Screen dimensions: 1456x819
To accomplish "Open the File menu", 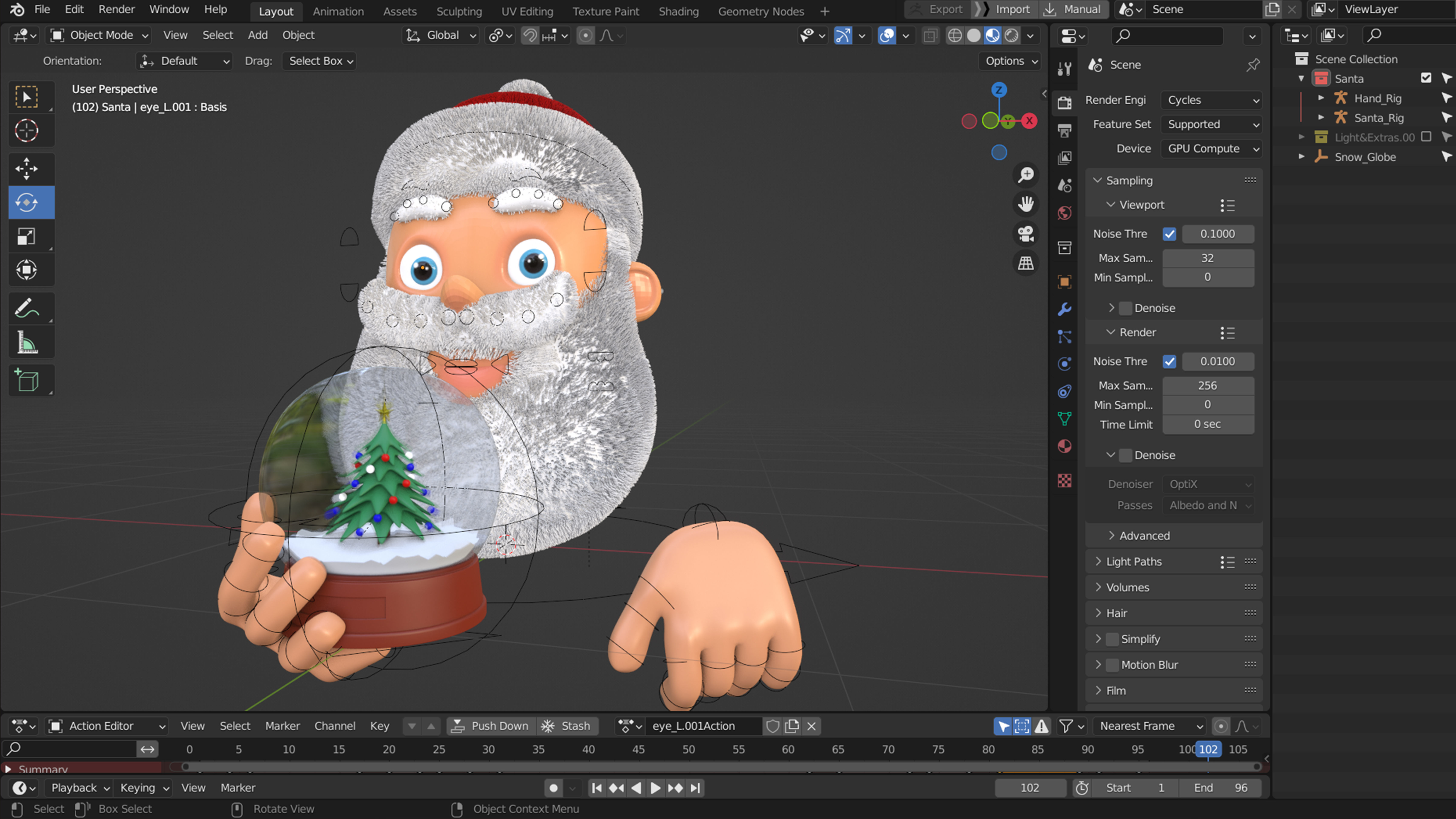I will tap(42, 10).
